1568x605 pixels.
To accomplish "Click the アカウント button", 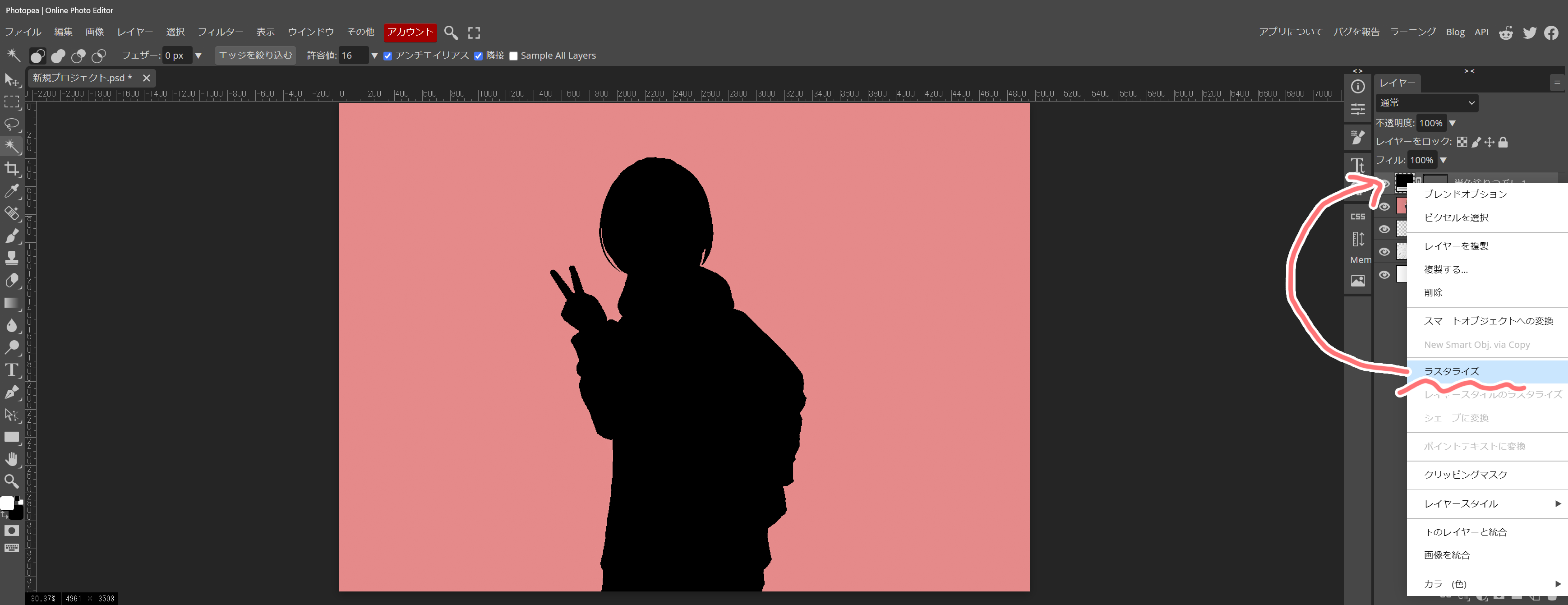I will (x=410, y=32).
